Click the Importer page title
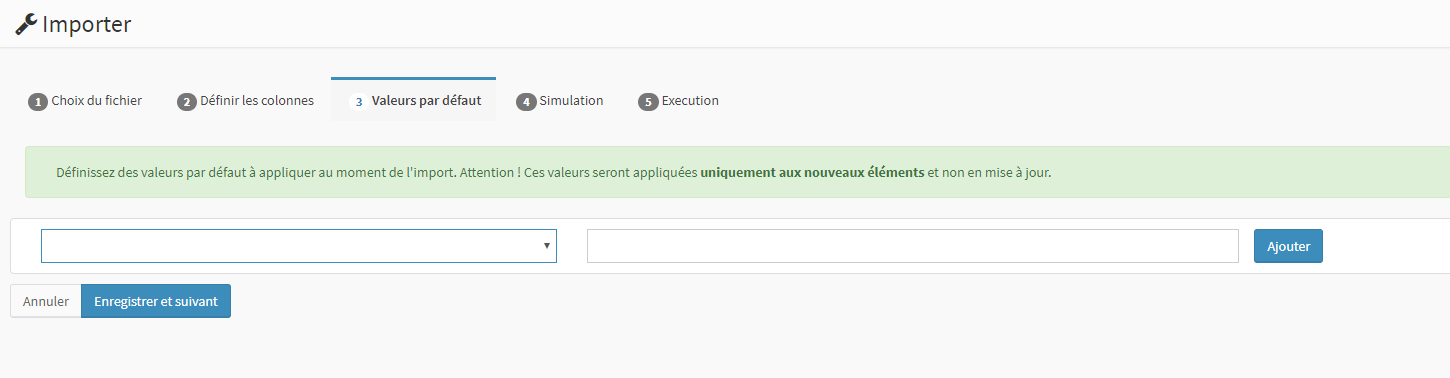 (x=87, y=24)
